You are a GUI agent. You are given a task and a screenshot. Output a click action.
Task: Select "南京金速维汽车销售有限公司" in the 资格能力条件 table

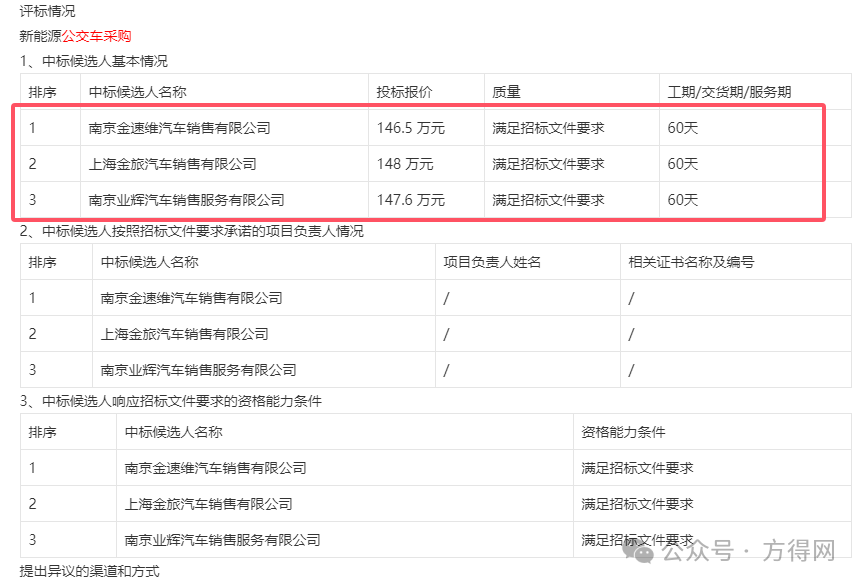click(x=216, y=468)
